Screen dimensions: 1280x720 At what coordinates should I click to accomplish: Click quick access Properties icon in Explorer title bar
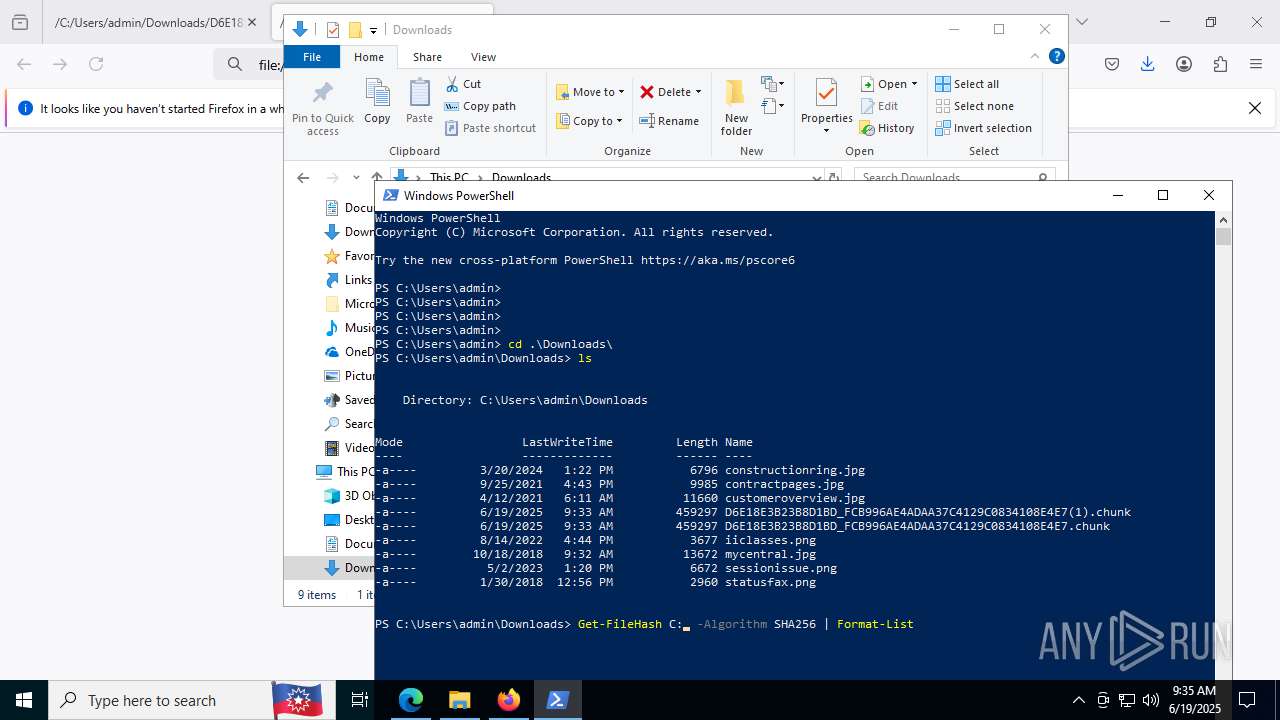[x=333, y=30]
